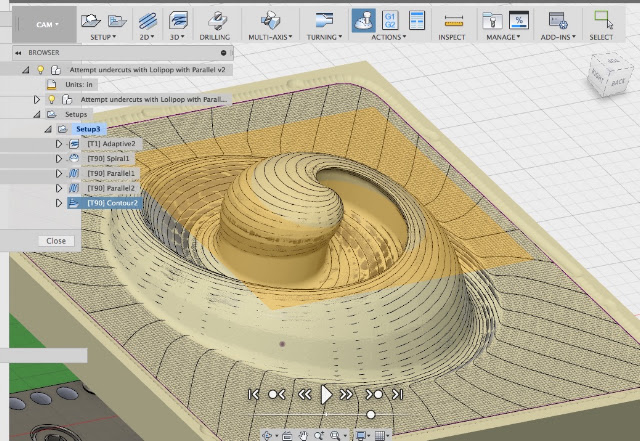Viewport: 640px width, 441px height.
Task: Click the Turning operation icon
Action: pos(324,20)
